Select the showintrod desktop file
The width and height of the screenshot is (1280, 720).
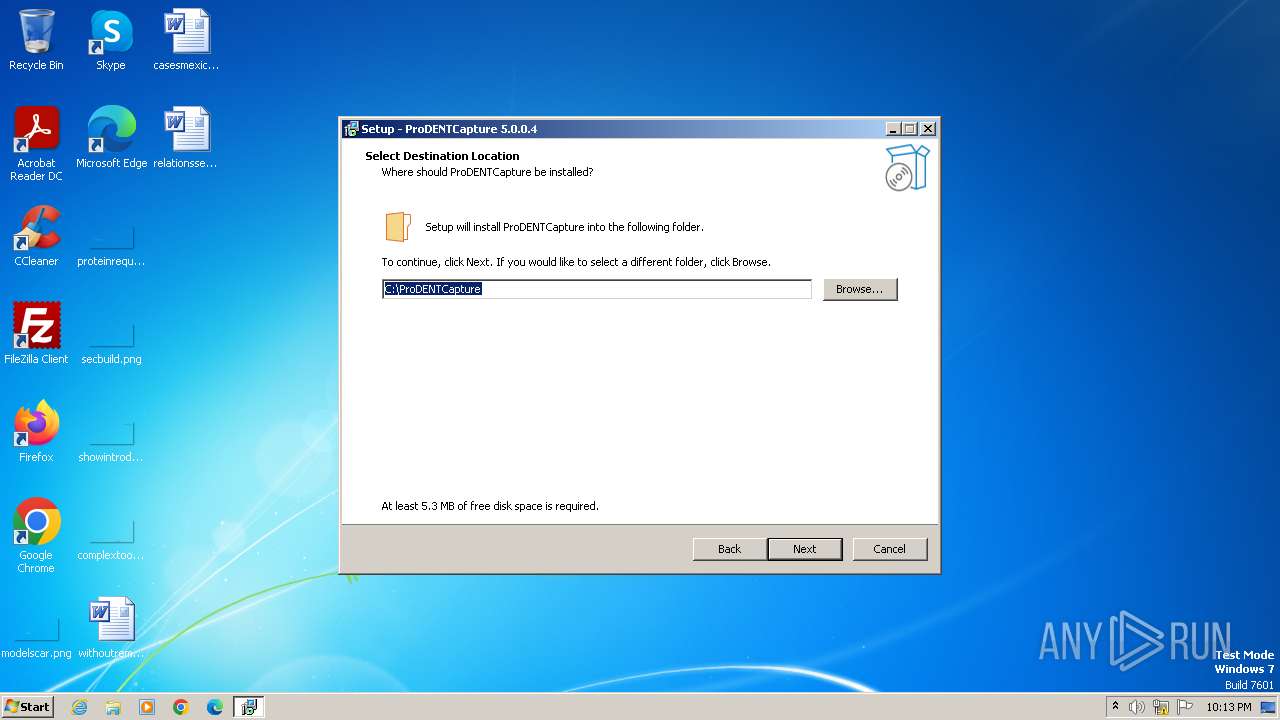(x=111, y=441)
